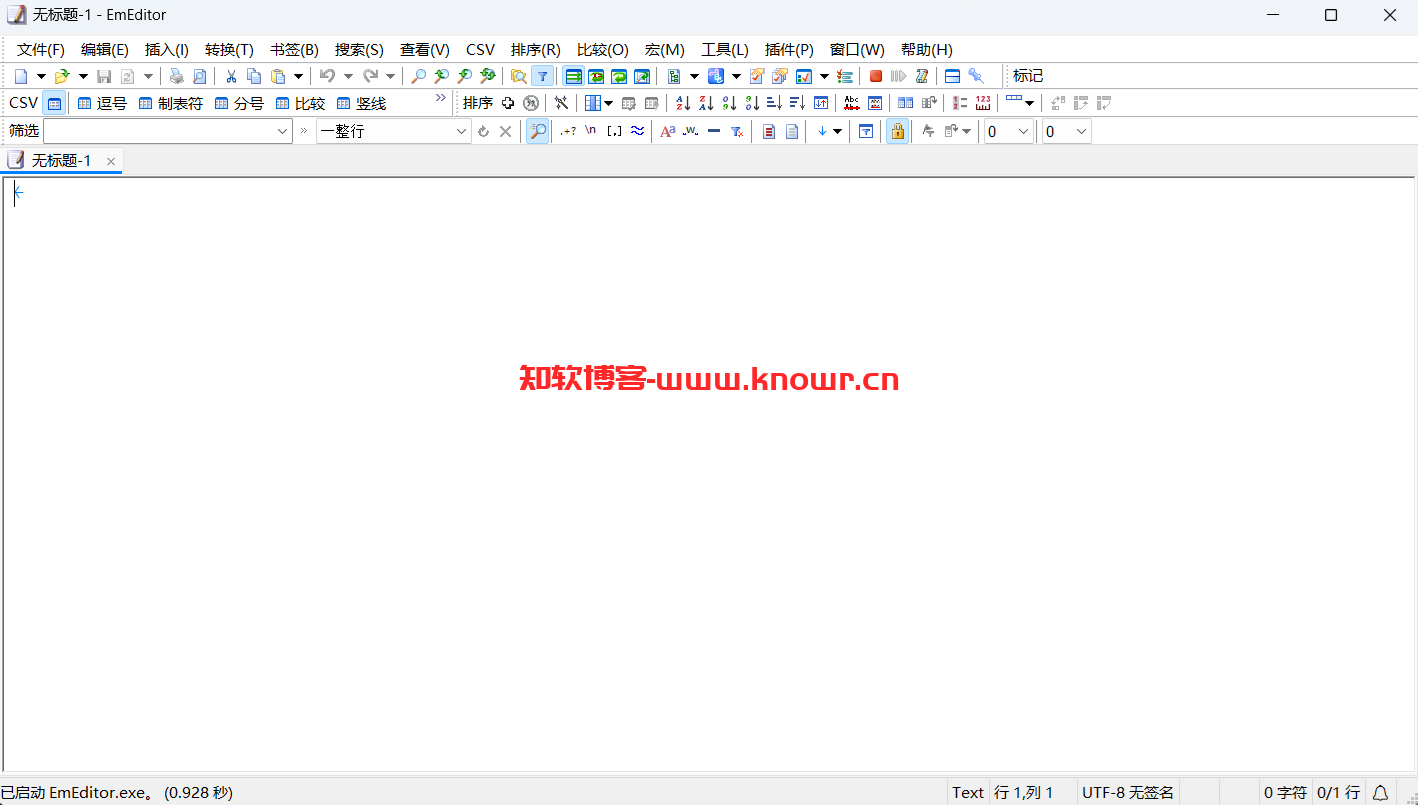
Task: Toggle incremental search magnifier in filter bar
Action: (538, 131)
